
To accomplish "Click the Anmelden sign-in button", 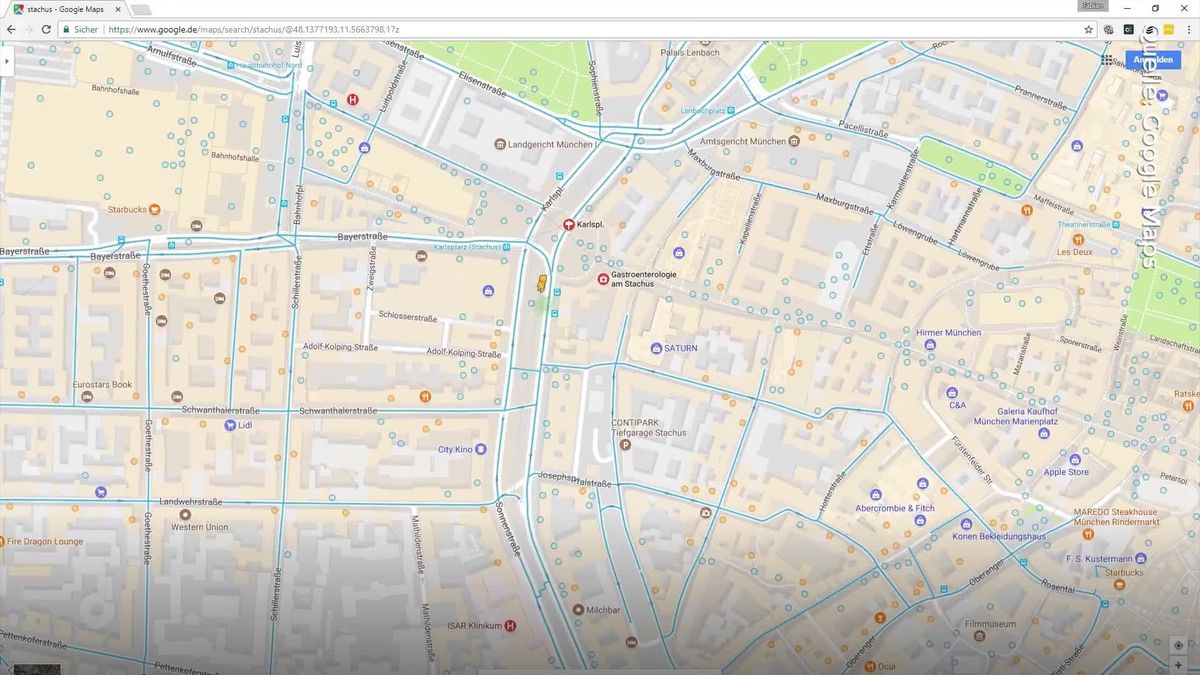I will pyautogui.click(x=1152, y=60).
